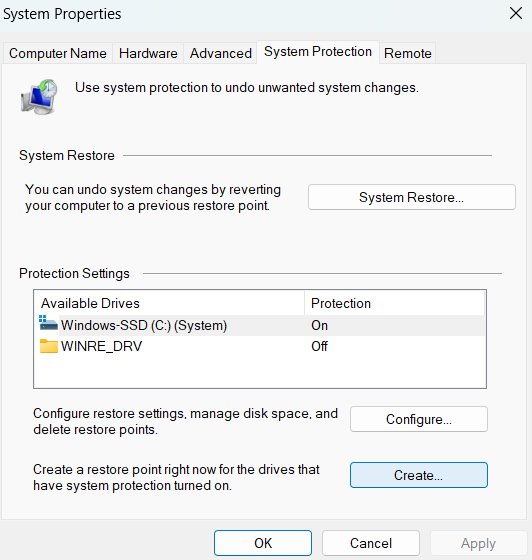This screenshot has width=532, height=560.
Task: Switch to the Computer Name tab
Action: [57, 53]
